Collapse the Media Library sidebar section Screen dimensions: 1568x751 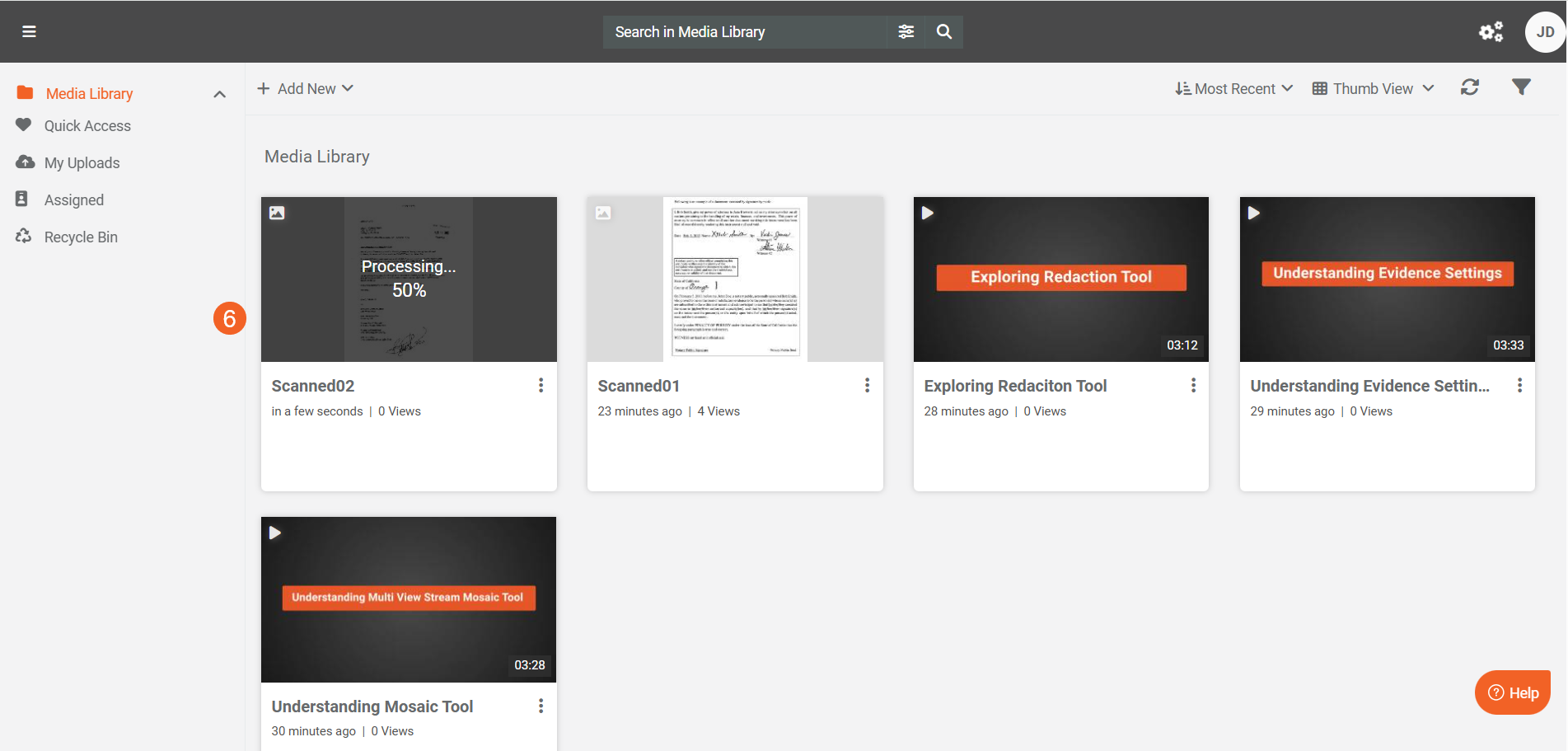click(x=219, y=94)
